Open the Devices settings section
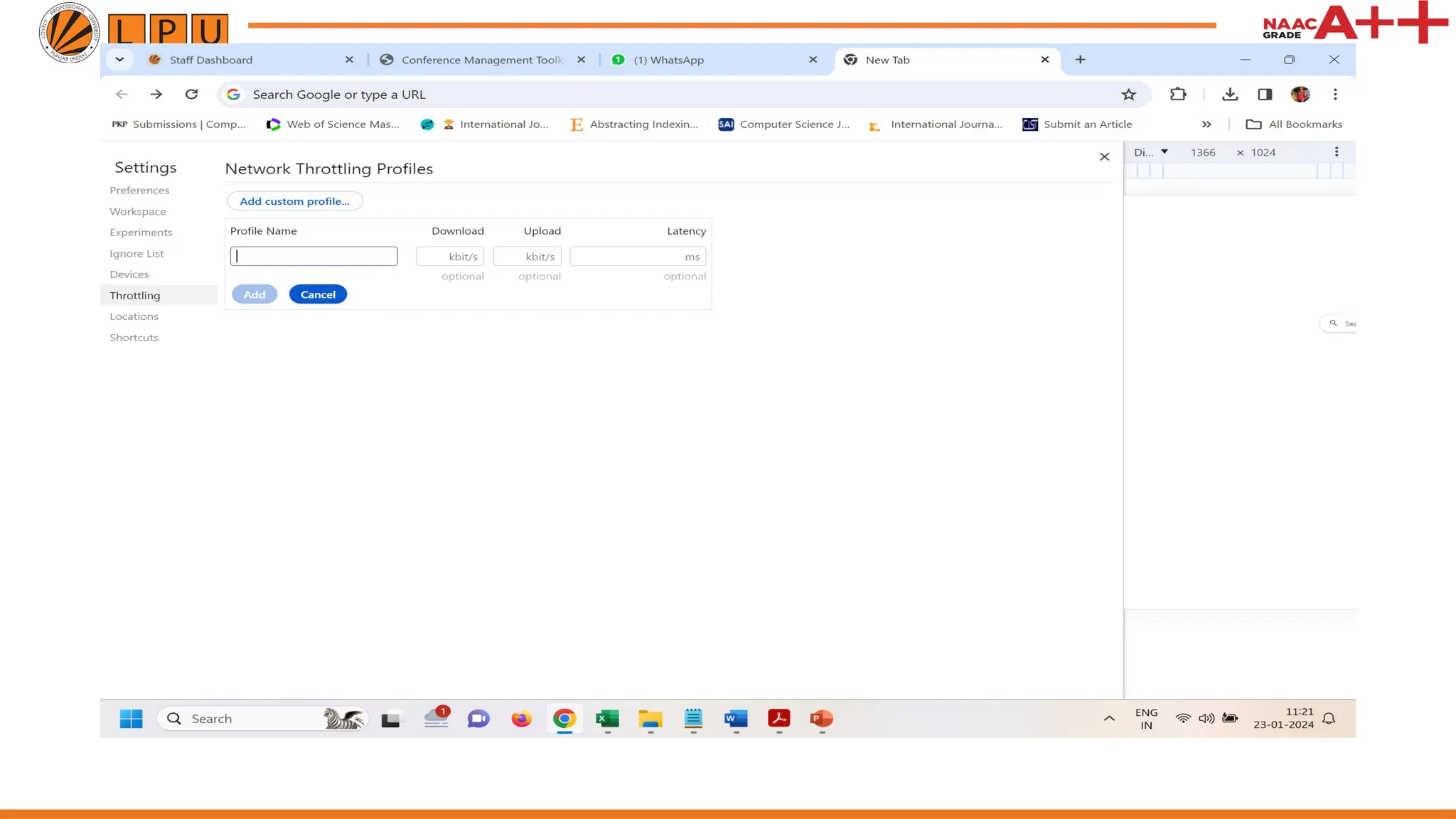This screenshot has height=819, width=1456. (129, 274)
